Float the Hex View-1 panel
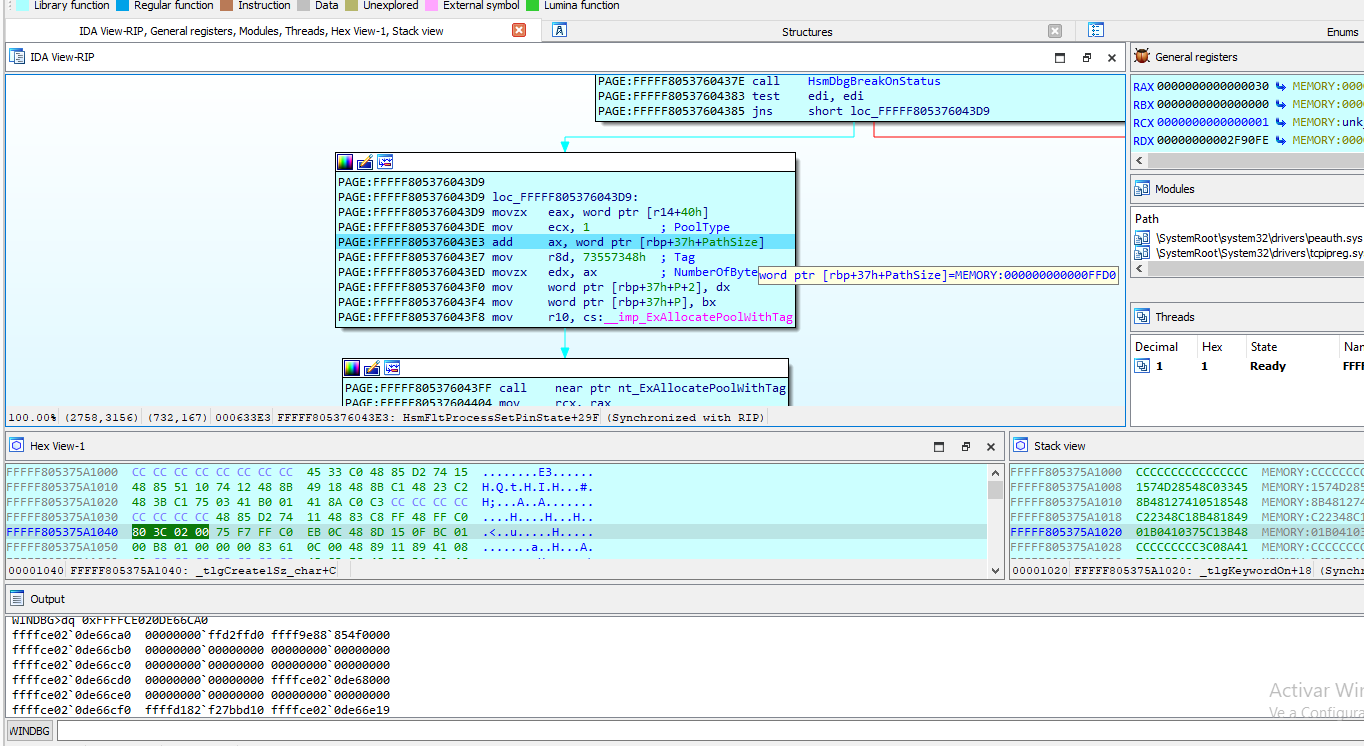Screen dimensions: 1364x746 (966, 447)
